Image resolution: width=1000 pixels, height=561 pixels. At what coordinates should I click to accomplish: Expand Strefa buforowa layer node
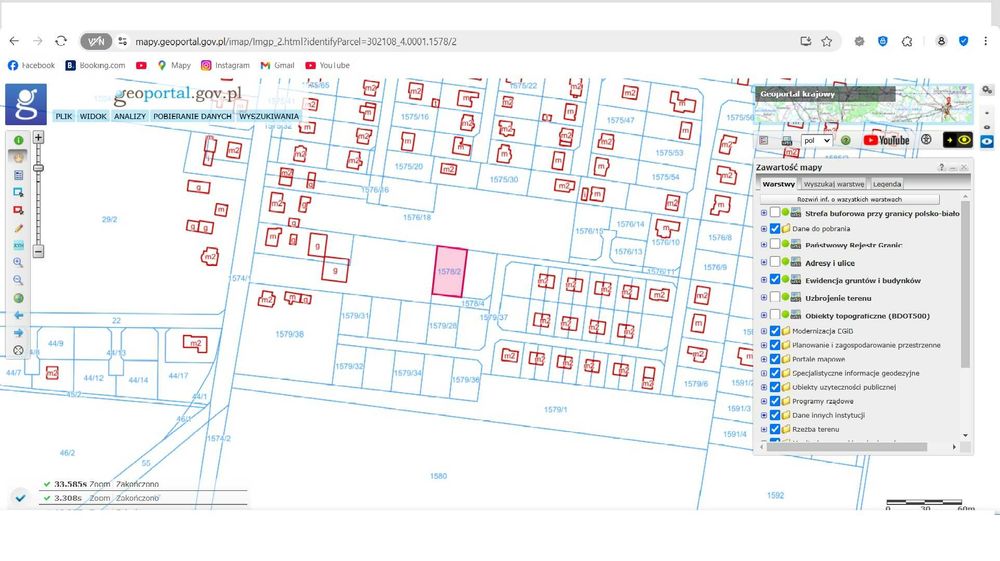764,213
